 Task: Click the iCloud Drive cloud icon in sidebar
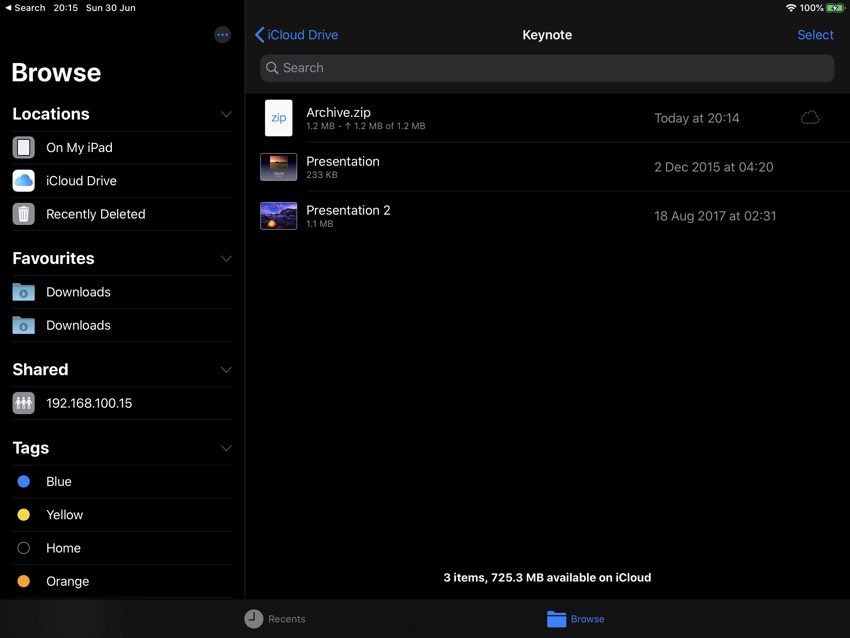(23, 181)
